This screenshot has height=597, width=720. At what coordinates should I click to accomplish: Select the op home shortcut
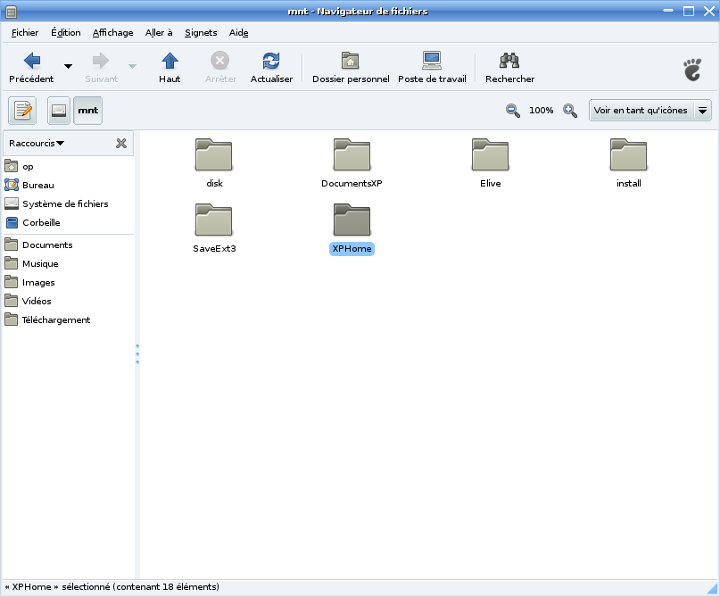68,166
